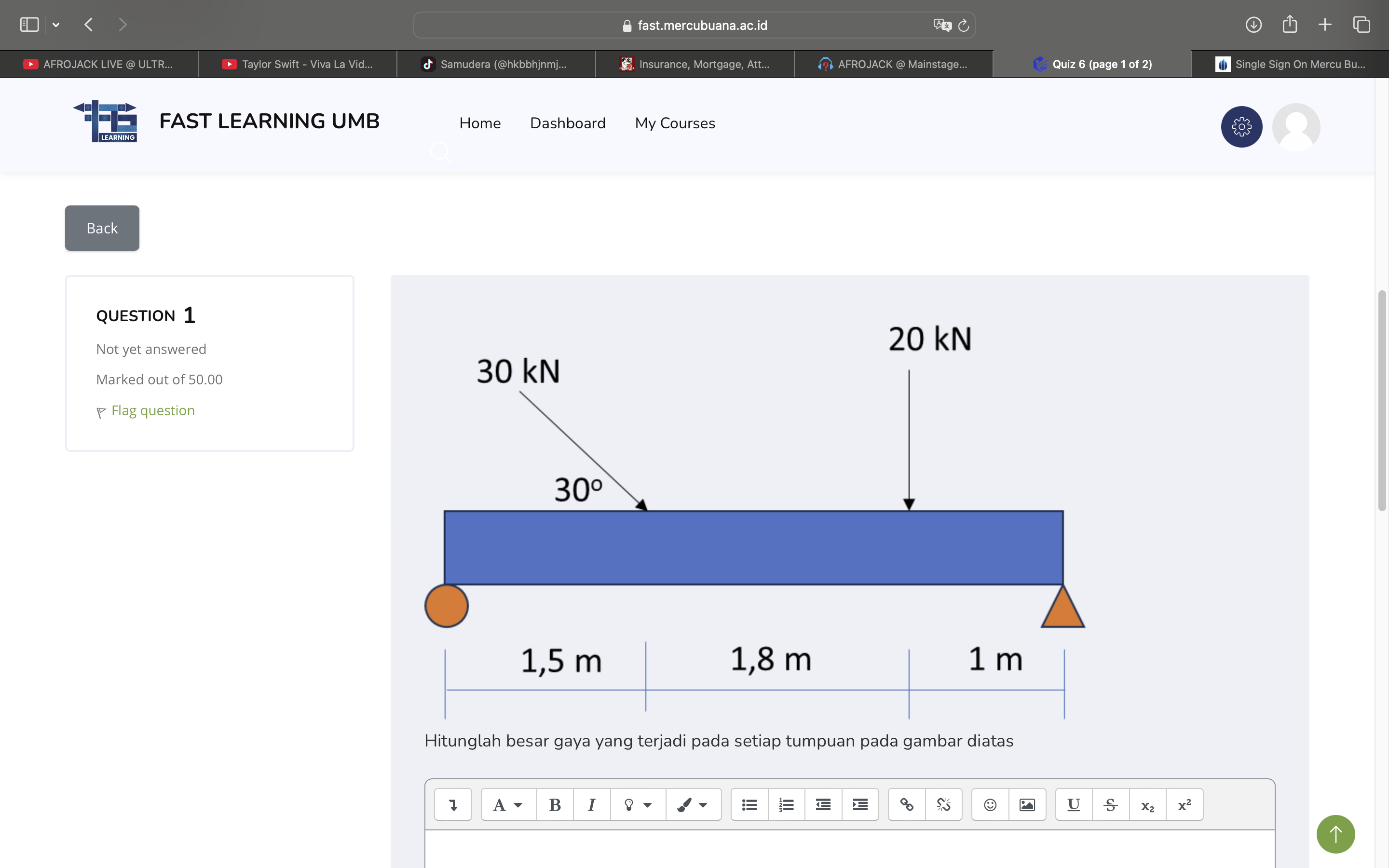Open the Share button in Safari toolbar
This screenshot has width=1389, height=868.
[1290, 24]
